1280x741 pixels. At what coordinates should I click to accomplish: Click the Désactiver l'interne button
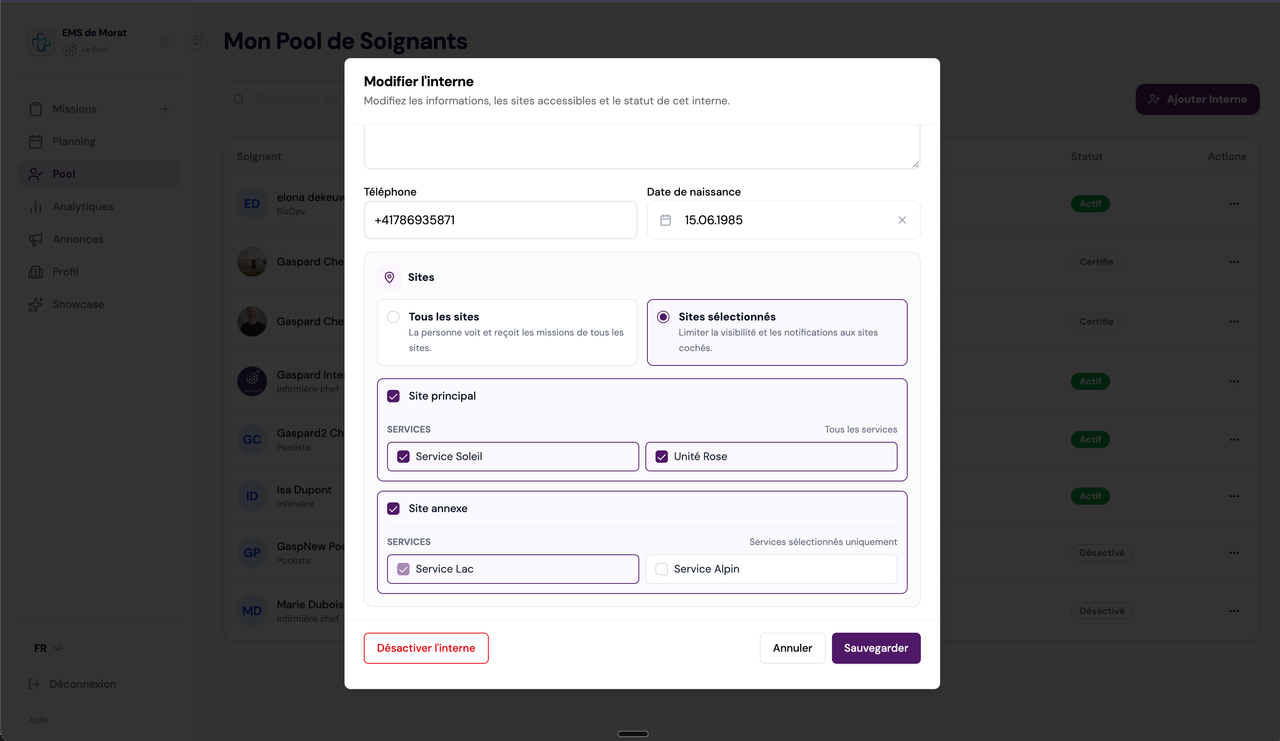(426, 648)
